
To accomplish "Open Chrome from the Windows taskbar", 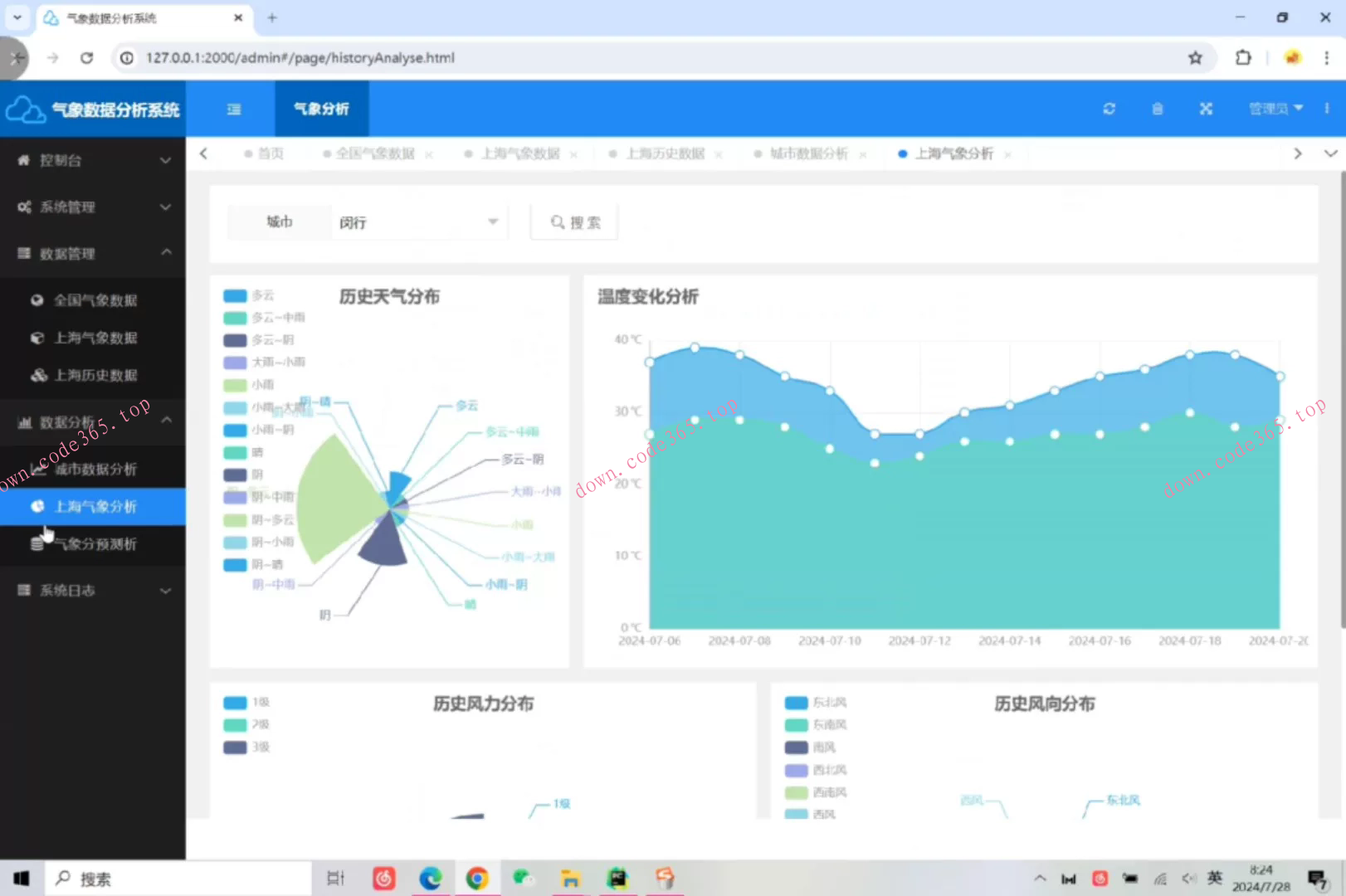I will point(476,878).
